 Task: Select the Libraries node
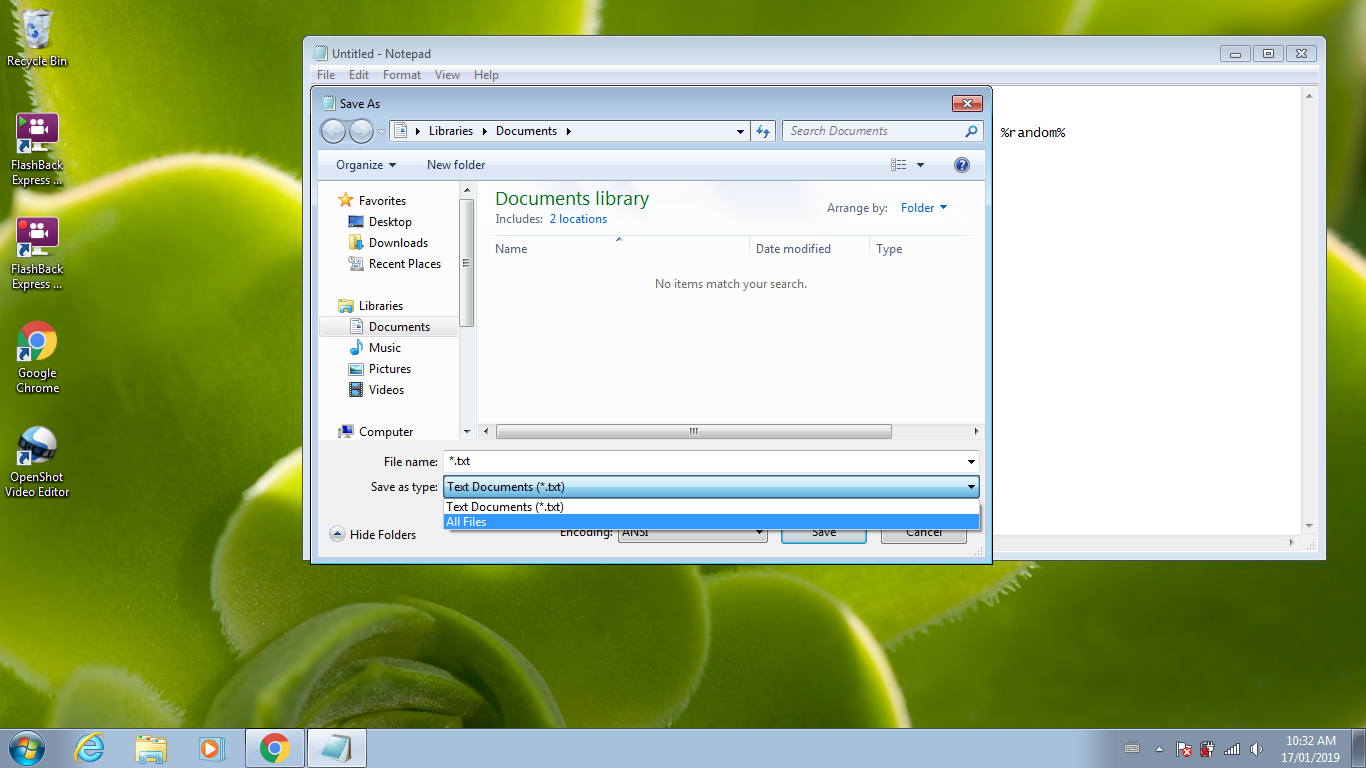[x=381, y=306]
